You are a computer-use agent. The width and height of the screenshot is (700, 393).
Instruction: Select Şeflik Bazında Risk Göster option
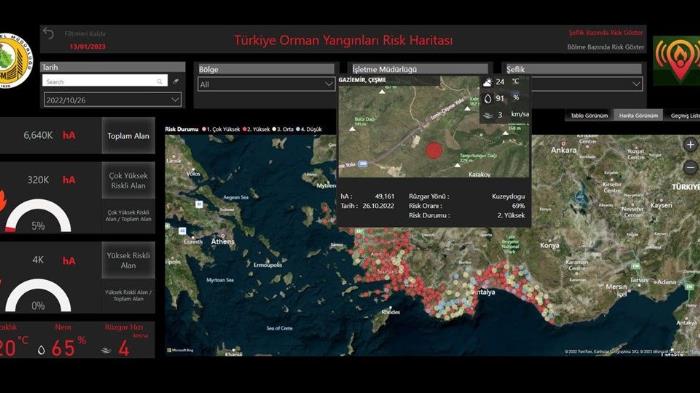[x=606, y=33]
